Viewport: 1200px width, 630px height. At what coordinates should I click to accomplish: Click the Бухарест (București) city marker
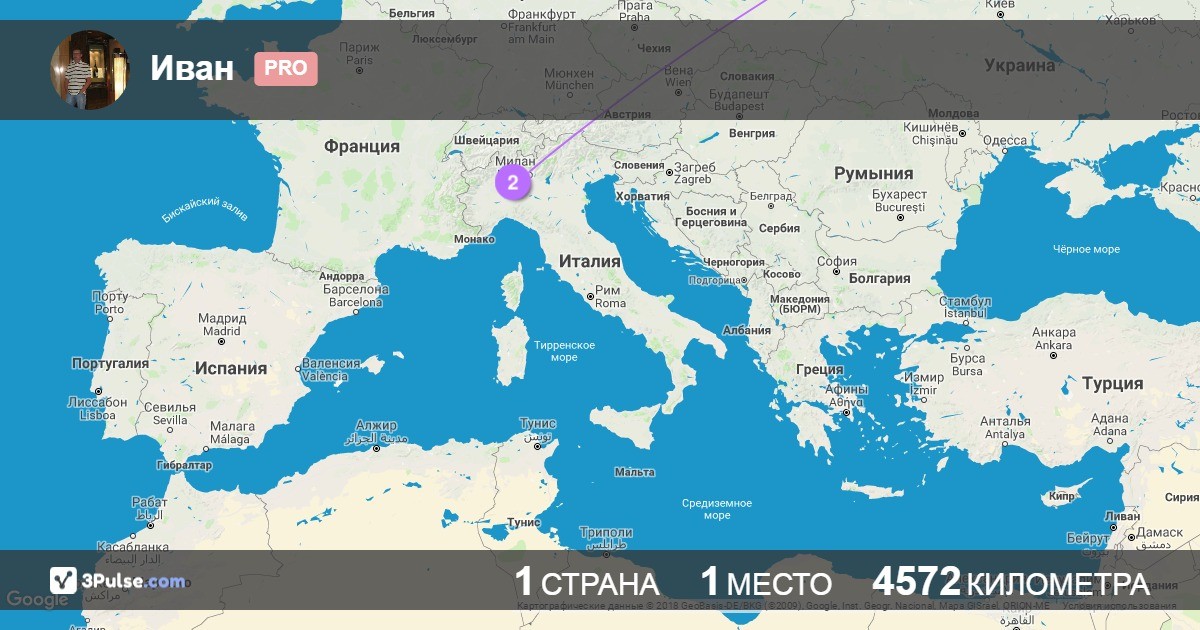pyautogui.click(x=898, y=217)
